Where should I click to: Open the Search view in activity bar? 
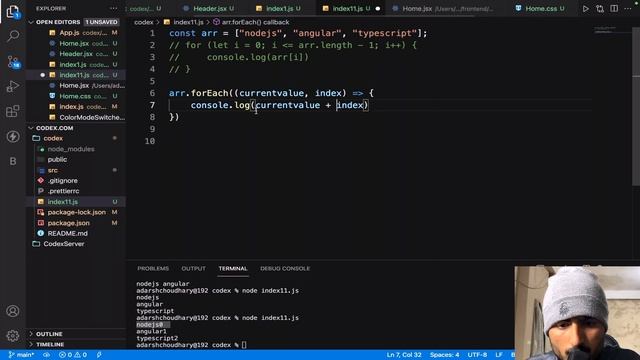pos(13,36)
